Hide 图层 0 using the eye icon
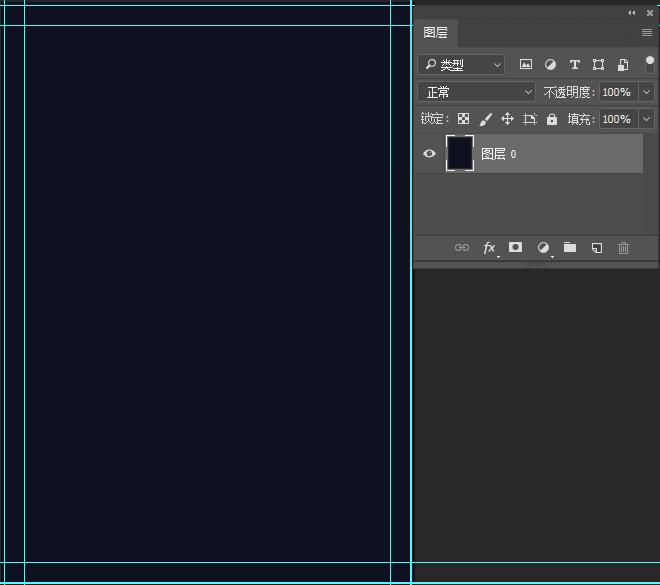Image resolution: width=660 pixels, height=585 pixels. coord(430,154)
